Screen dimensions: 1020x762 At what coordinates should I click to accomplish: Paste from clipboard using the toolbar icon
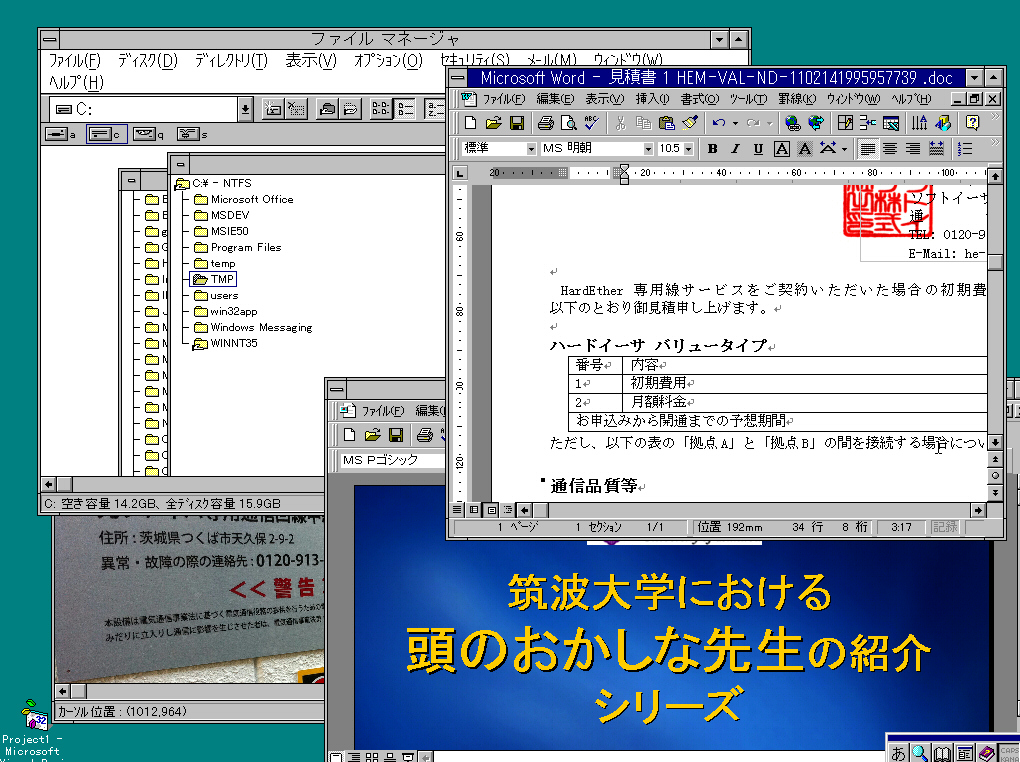pyautogui.click(x=667, y=122)
